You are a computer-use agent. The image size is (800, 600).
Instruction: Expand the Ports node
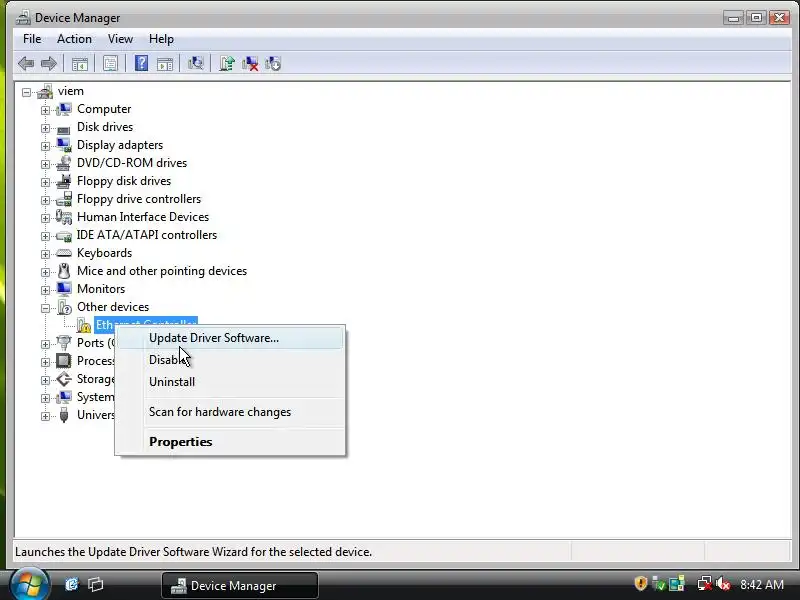(45, 344)
